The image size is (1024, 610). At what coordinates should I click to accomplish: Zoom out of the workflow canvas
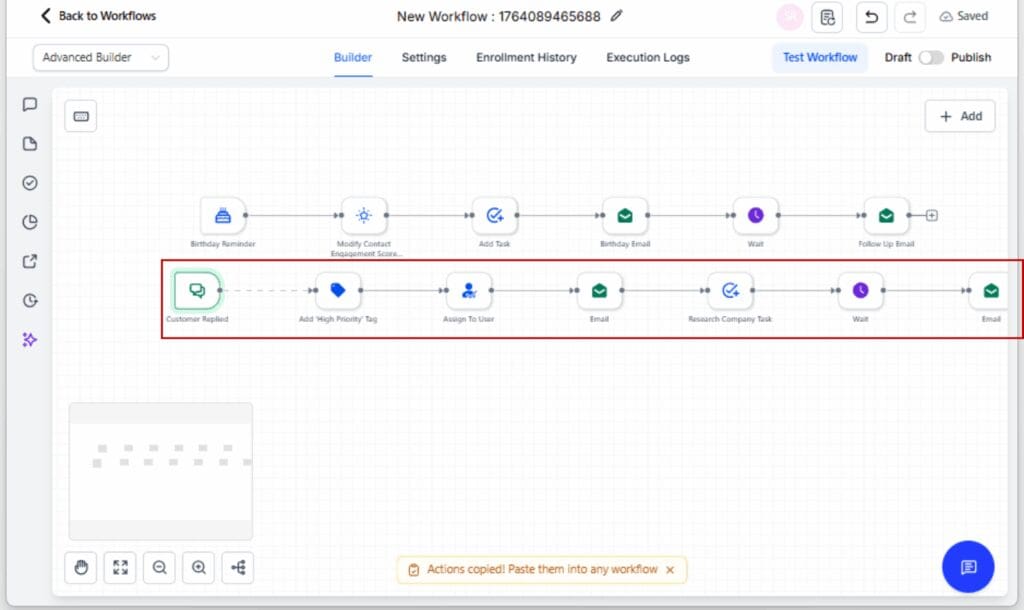click(x=159, y=567)
